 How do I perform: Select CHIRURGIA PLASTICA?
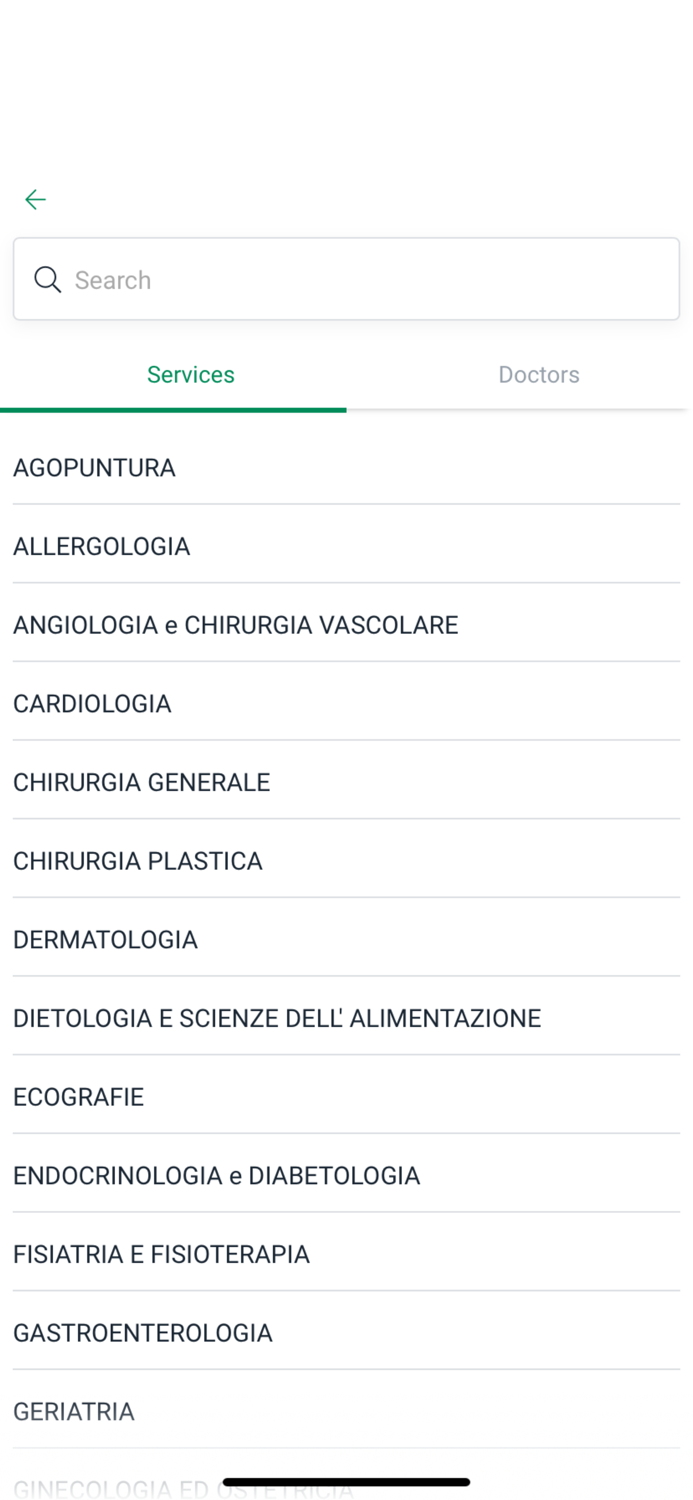pyautogui.click(x=137, y=860)
